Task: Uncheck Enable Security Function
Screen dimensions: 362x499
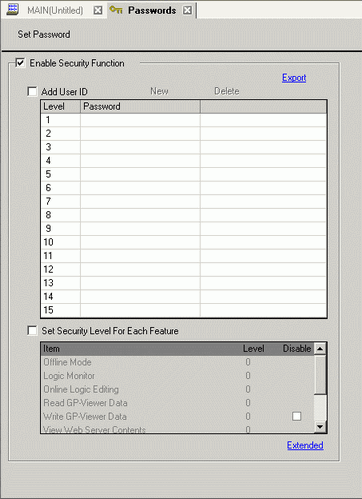Action: point(20,63)
